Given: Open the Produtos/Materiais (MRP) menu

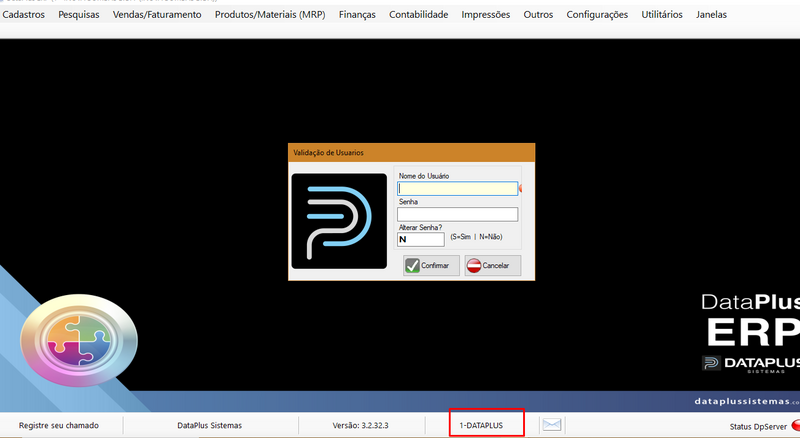Looking at the screenshot, I should pos(270,15).
